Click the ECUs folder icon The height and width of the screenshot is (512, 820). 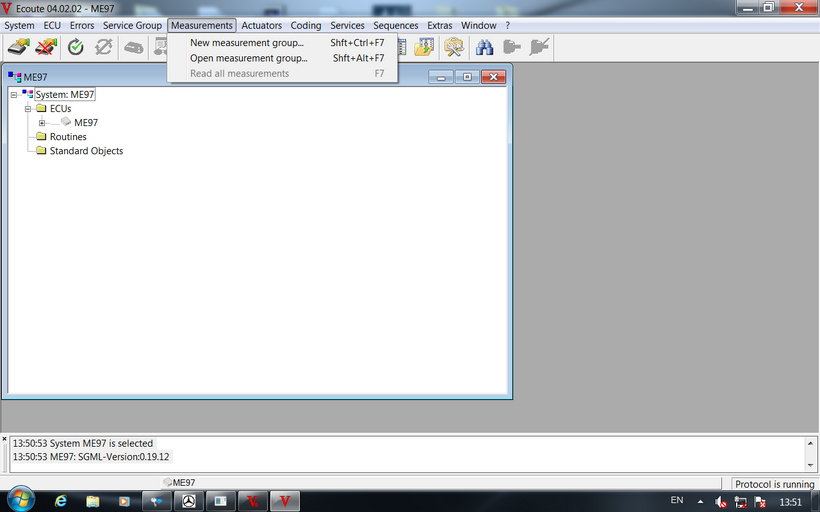click(41, 108)
